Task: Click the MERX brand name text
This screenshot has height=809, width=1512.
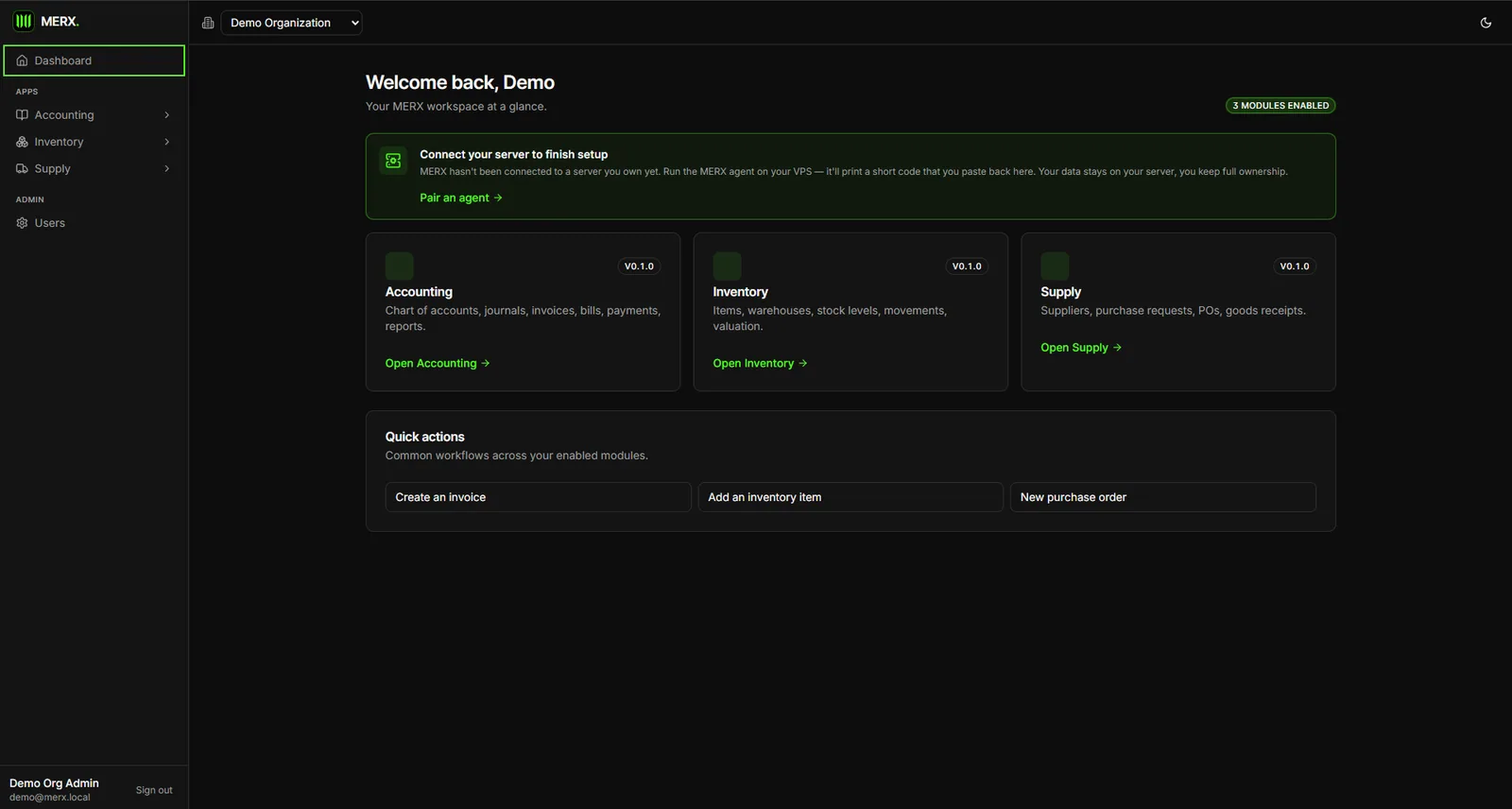Action: [60, 22]
